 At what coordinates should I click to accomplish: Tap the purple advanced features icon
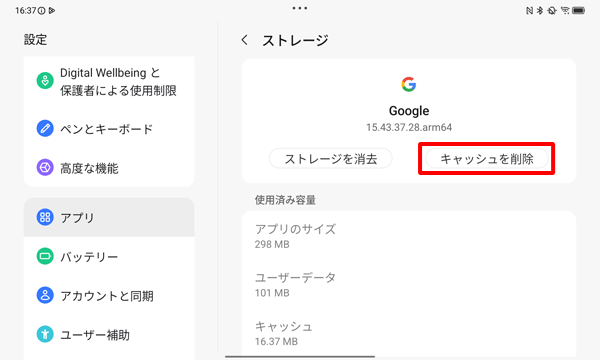(x=45, y=168)
